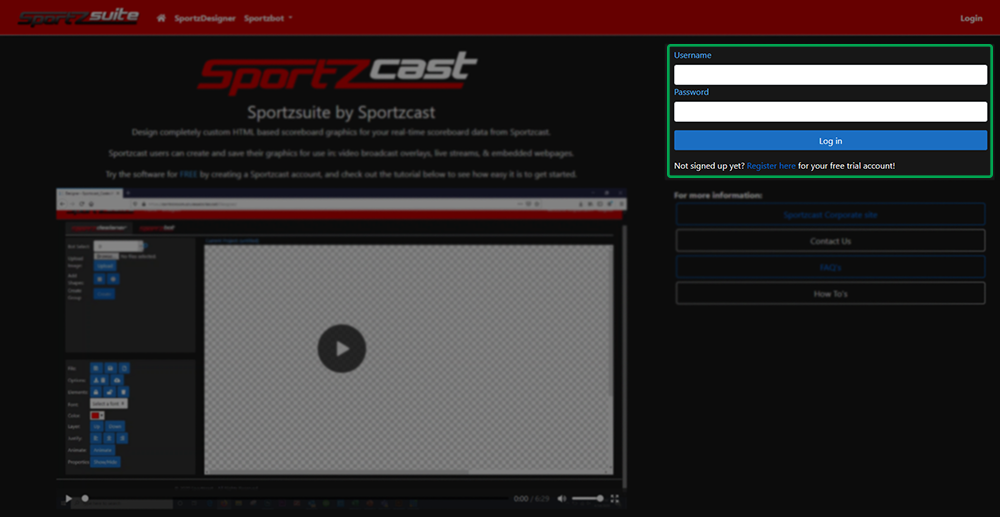Image resolution: width=1000 pixels, height=517 pixels.
Task: Open the FAQ's button
Action: 830,268
